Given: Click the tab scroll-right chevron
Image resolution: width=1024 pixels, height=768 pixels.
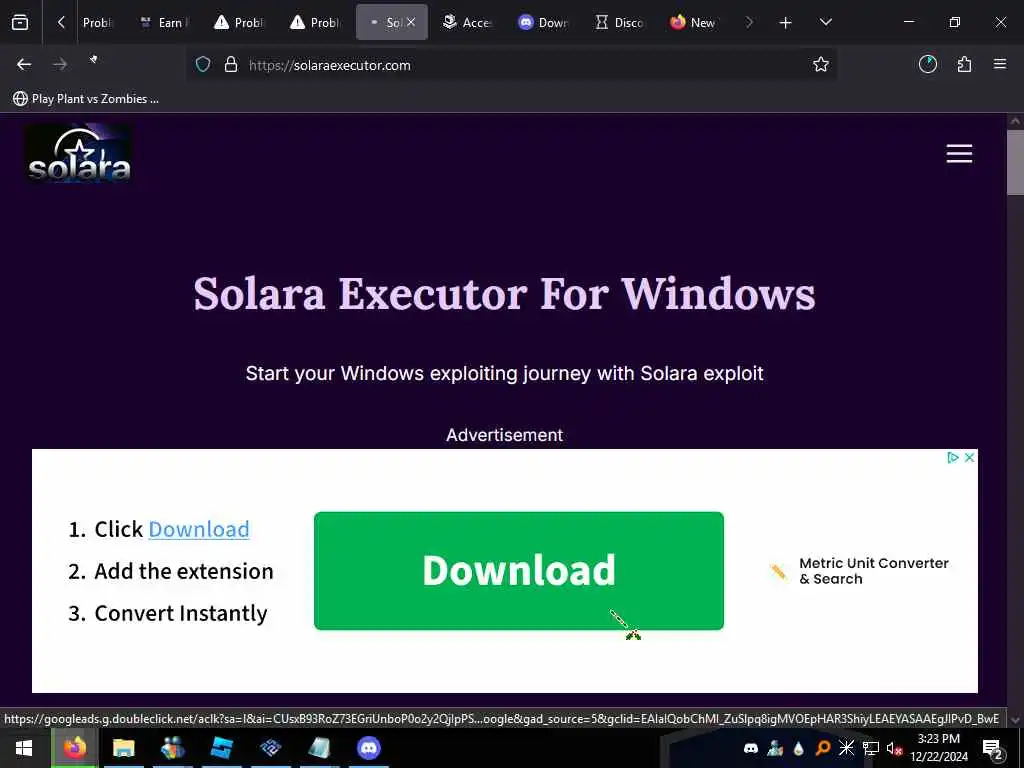Looking at the screenshot, I should click(749, 23).
